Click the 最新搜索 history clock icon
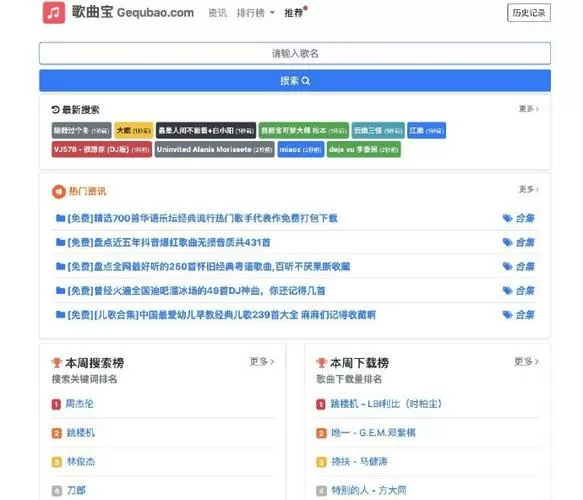The width and height of the screenshot is (583, 500). 55,110
